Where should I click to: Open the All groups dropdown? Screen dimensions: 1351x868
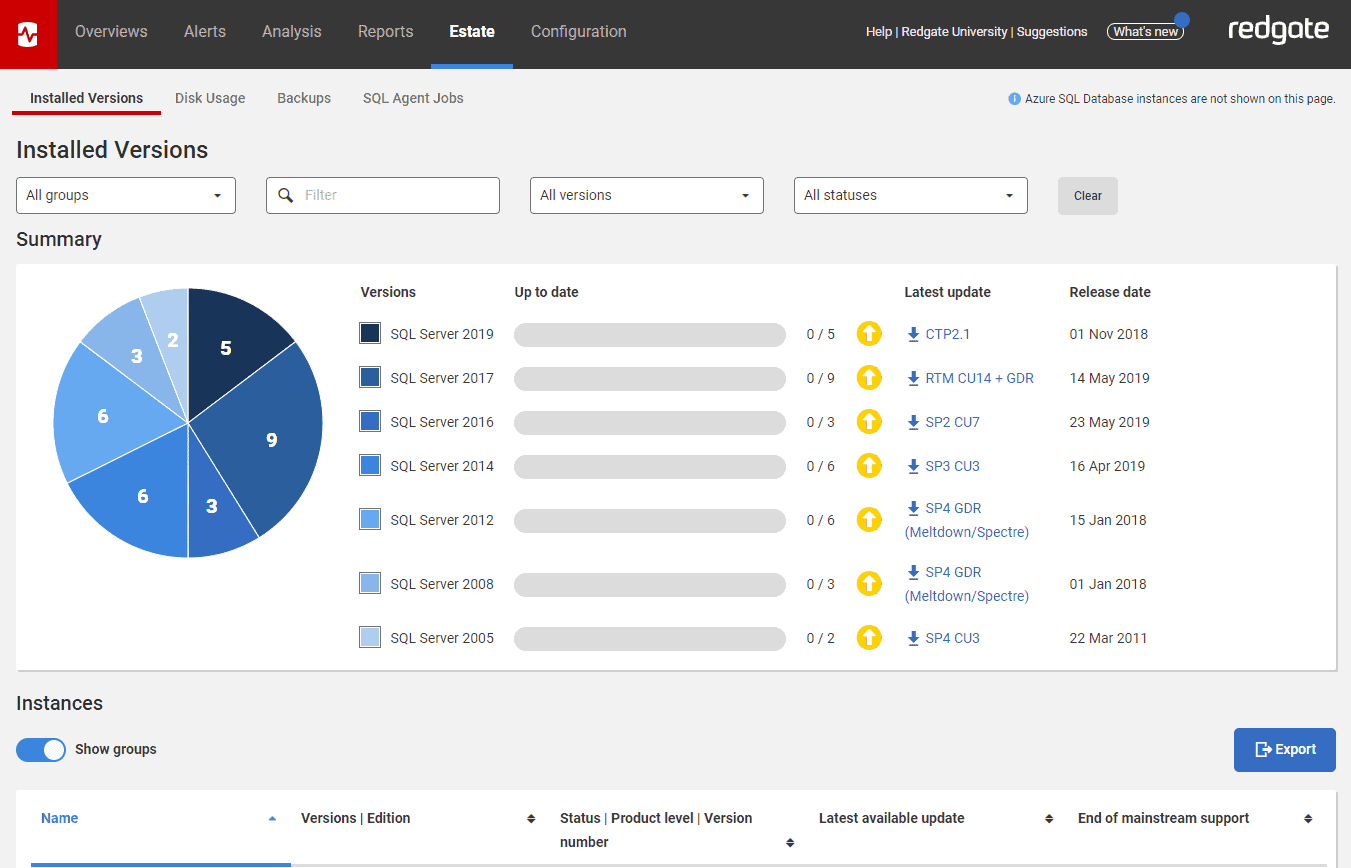(x=126, y=195)
